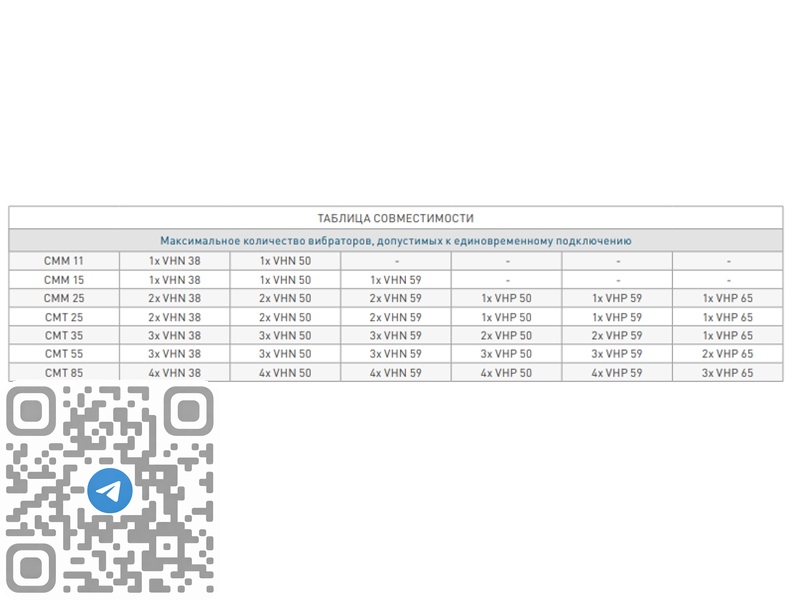
Task: Click the Telegram logo inside the QR code
Action: coord(110,490)
